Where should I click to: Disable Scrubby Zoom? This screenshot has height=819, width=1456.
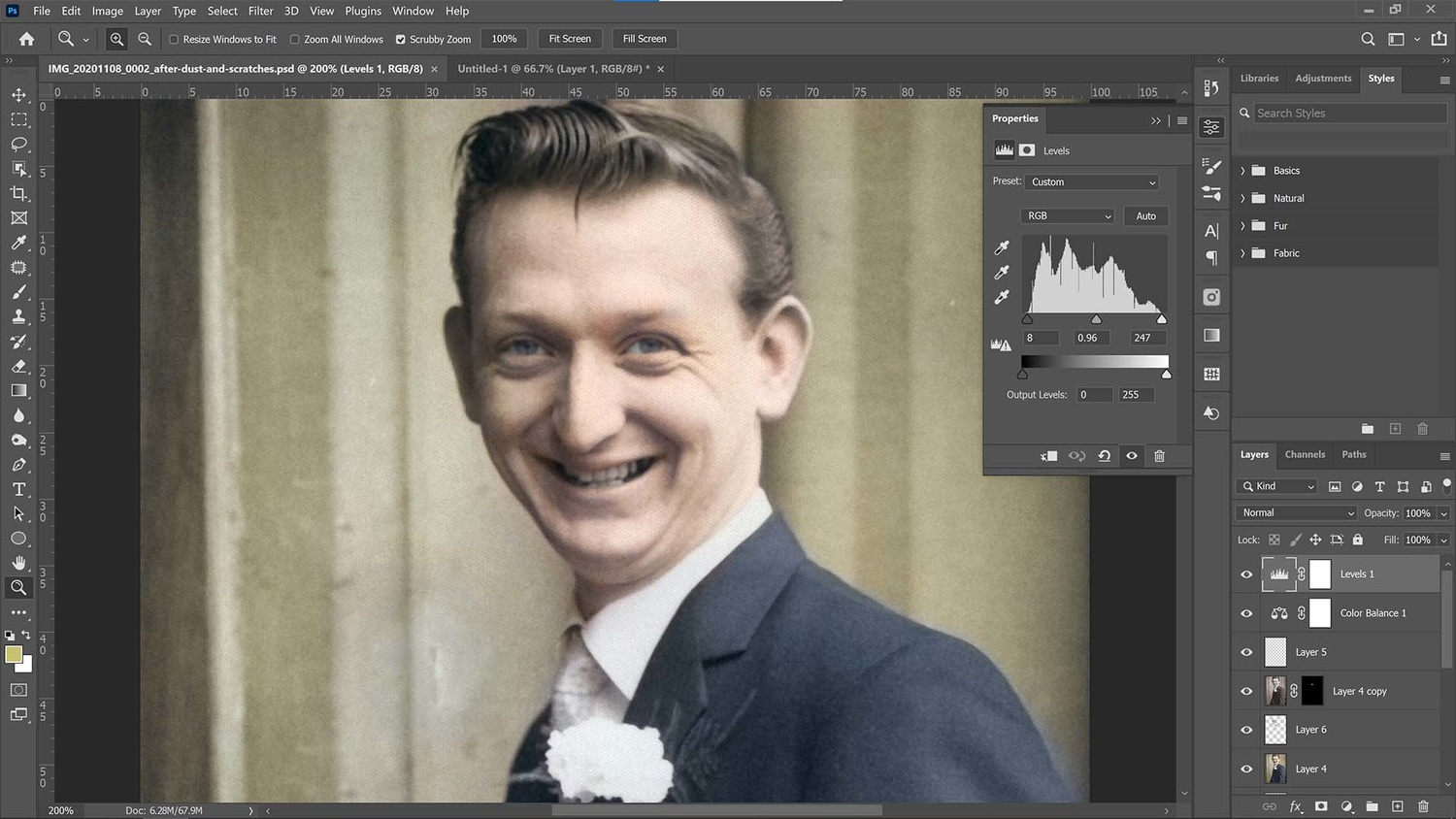pyautogui.click(x=400, y=39)
